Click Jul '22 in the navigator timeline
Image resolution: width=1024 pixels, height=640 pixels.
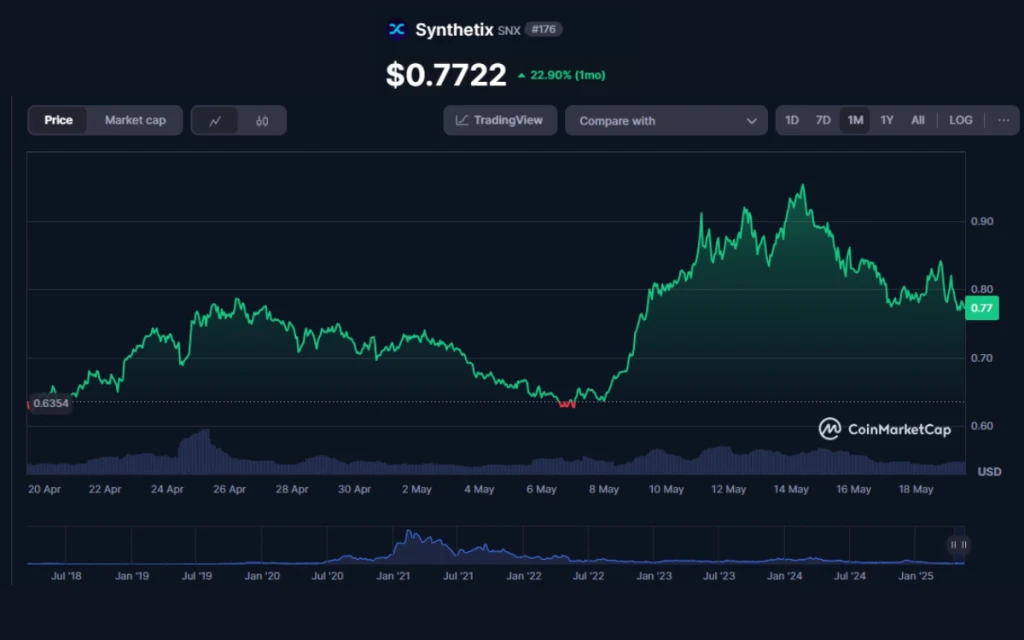click(588, 576)
